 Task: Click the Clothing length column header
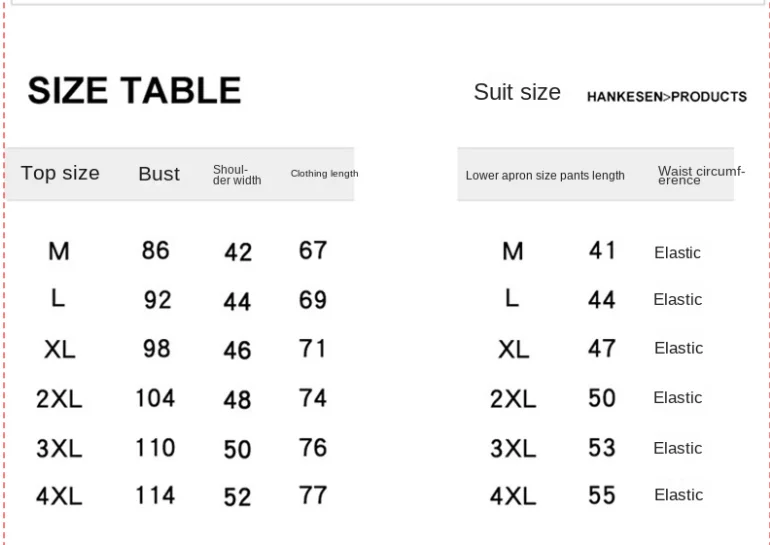coord(324,174)
